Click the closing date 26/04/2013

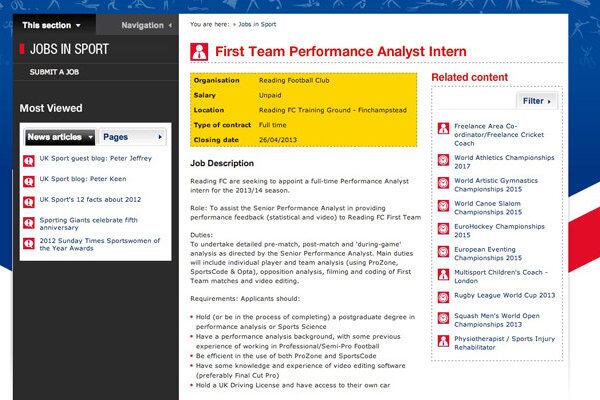point(278,140)
